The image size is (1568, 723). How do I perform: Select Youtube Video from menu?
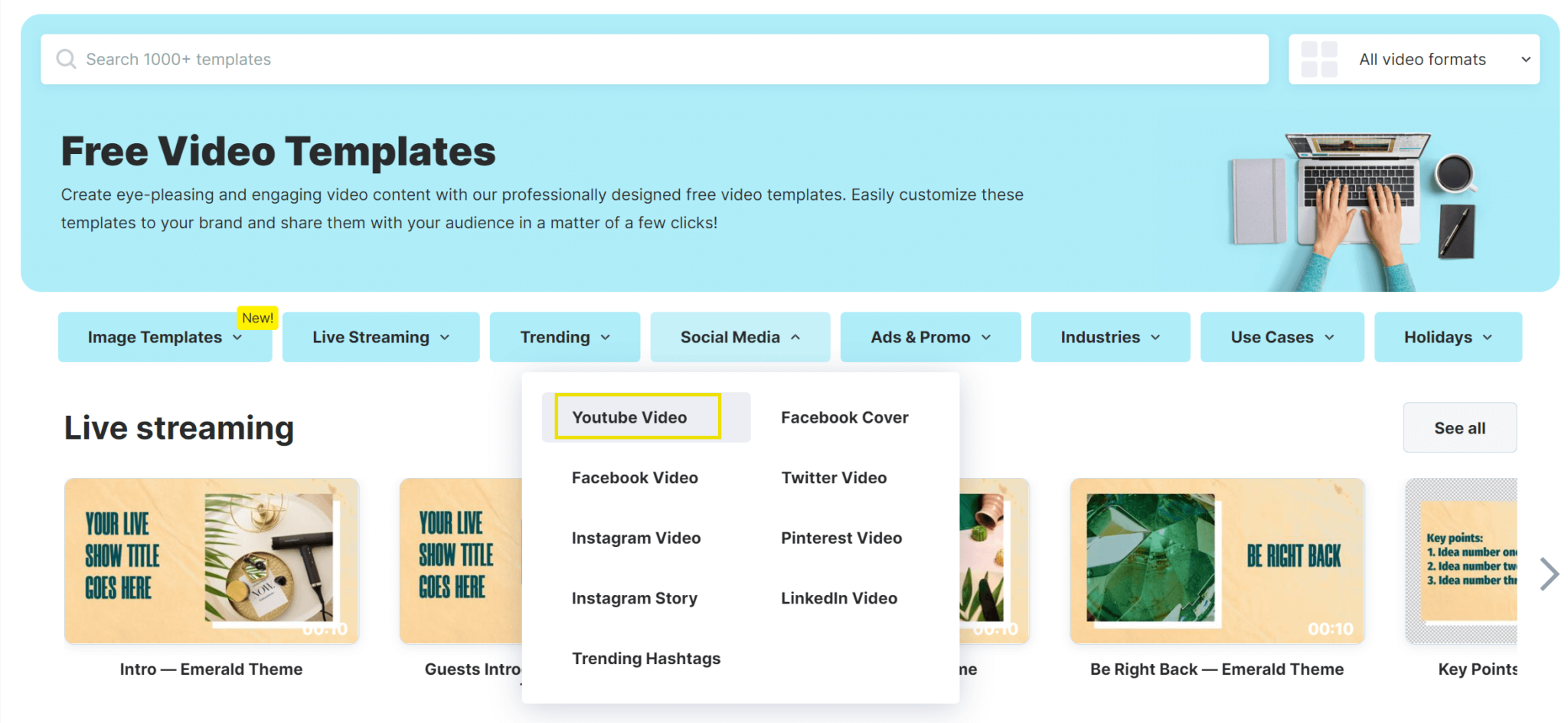click(629, 417)
